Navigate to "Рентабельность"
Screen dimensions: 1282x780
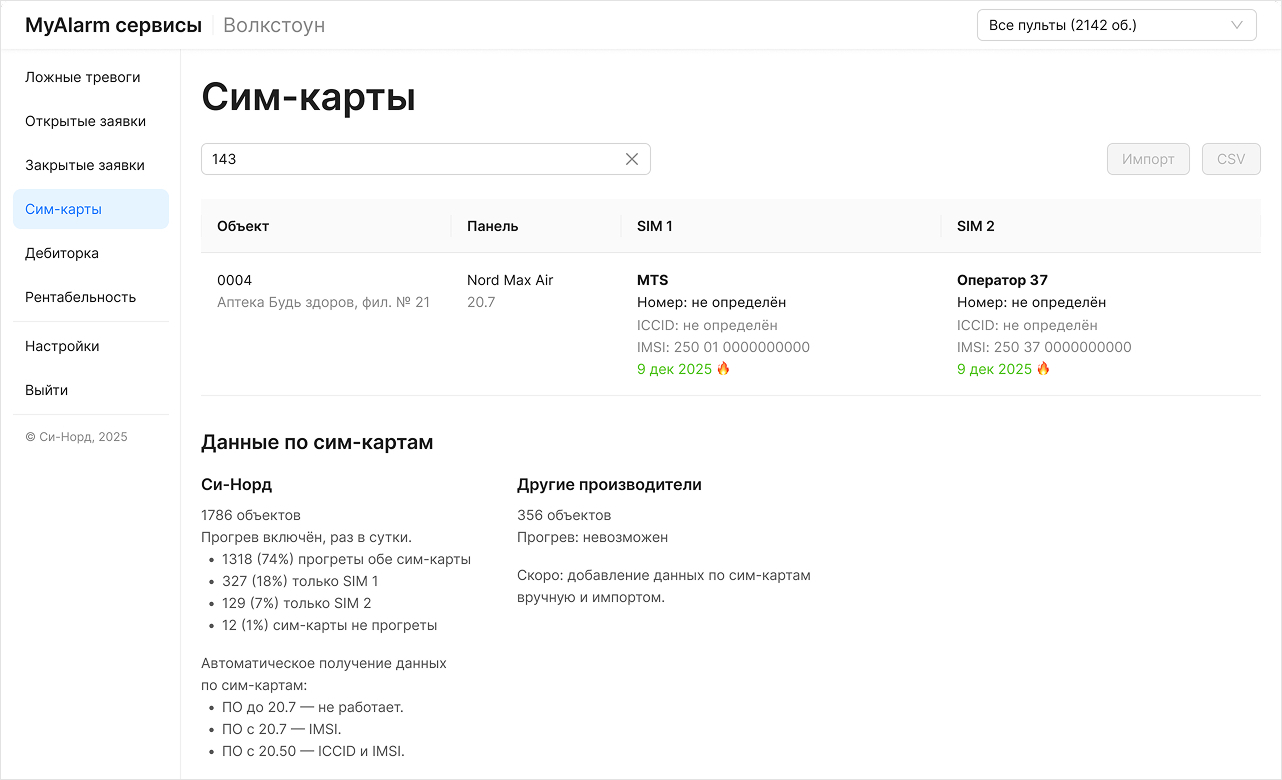[x=81, y=297]
